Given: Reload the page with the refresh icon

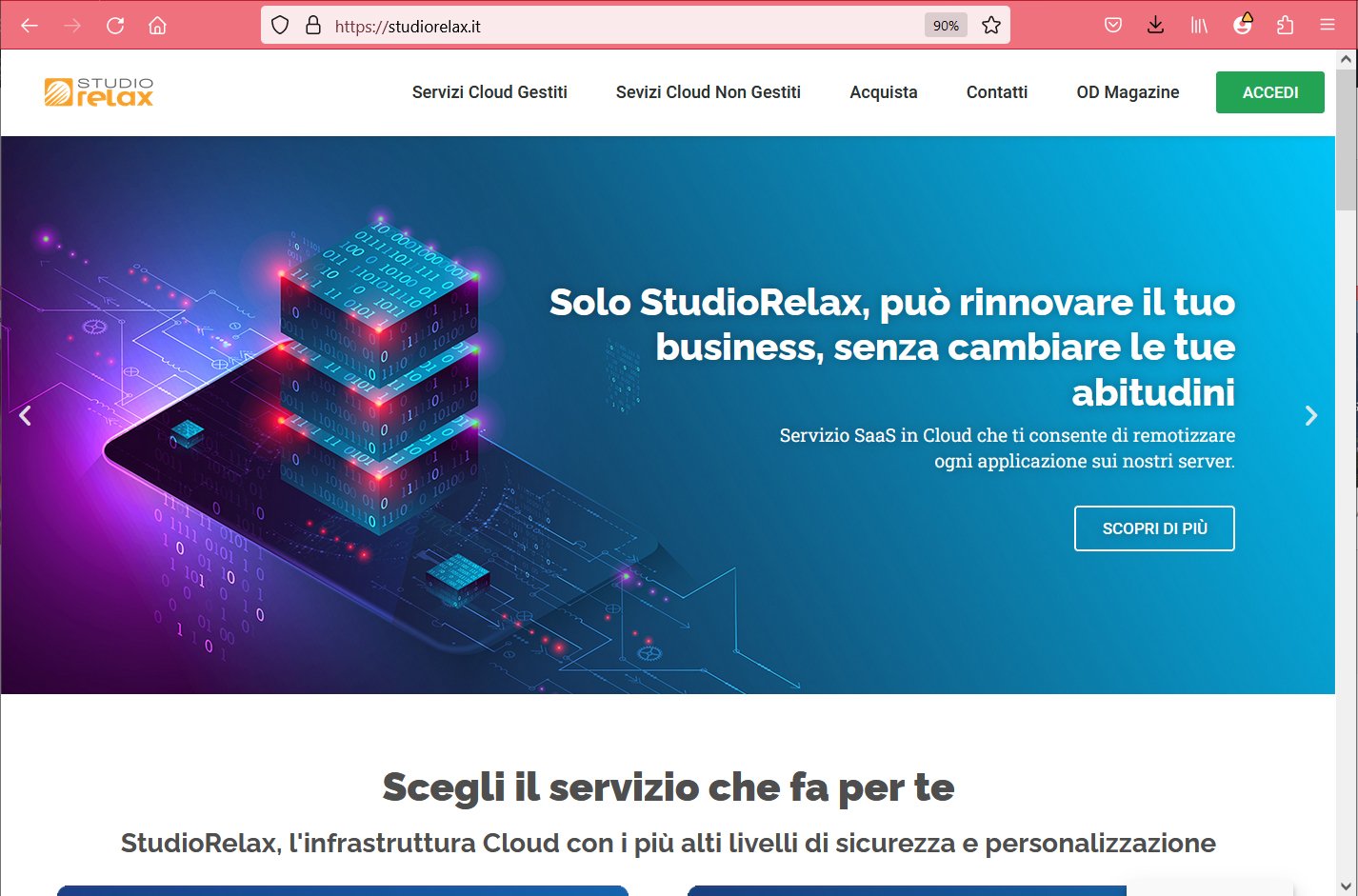Looking at the screenshot, I should 115,26.
